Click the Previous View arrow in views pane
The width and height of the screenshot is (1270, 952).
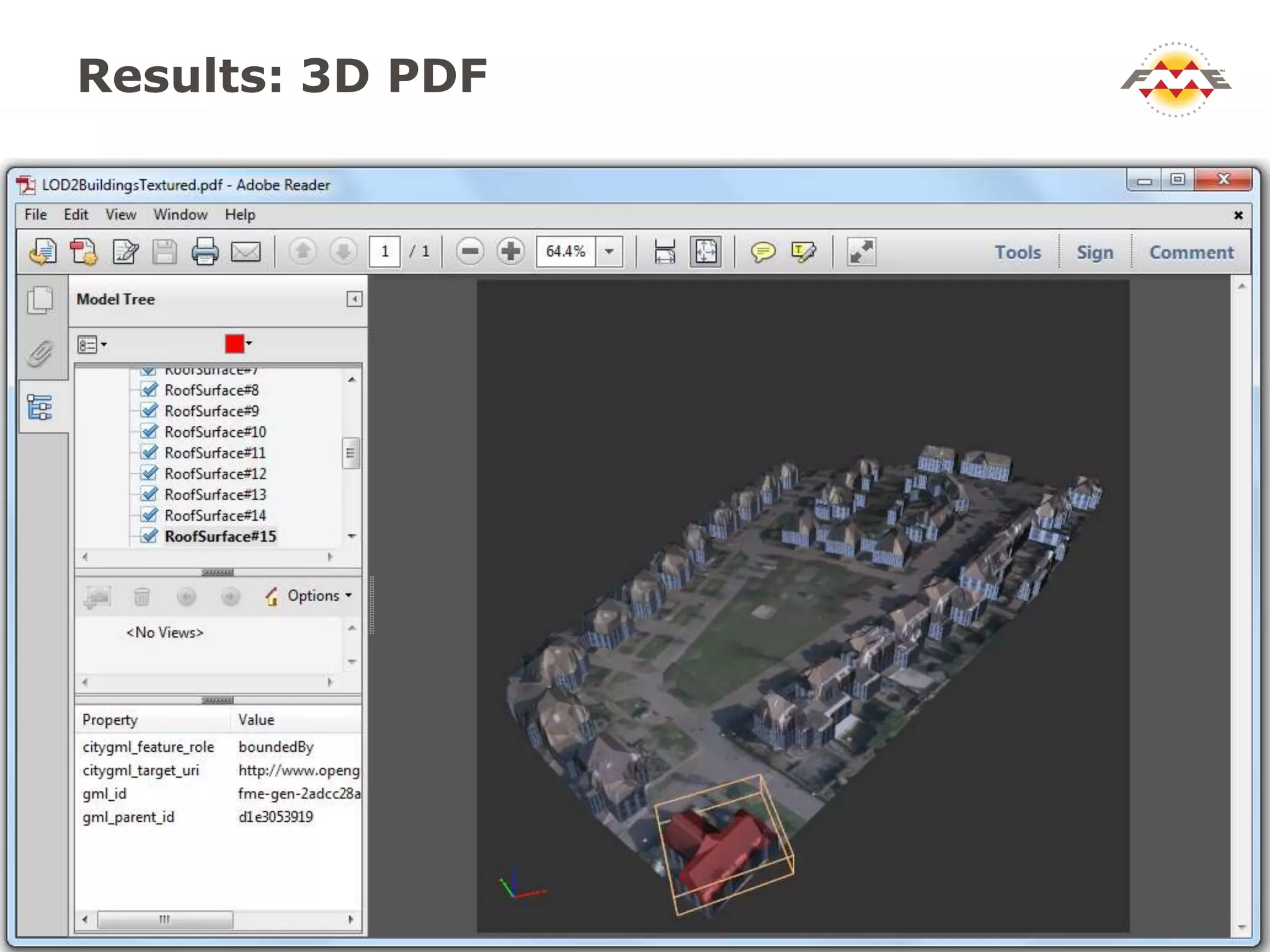(x=186, y=596)
